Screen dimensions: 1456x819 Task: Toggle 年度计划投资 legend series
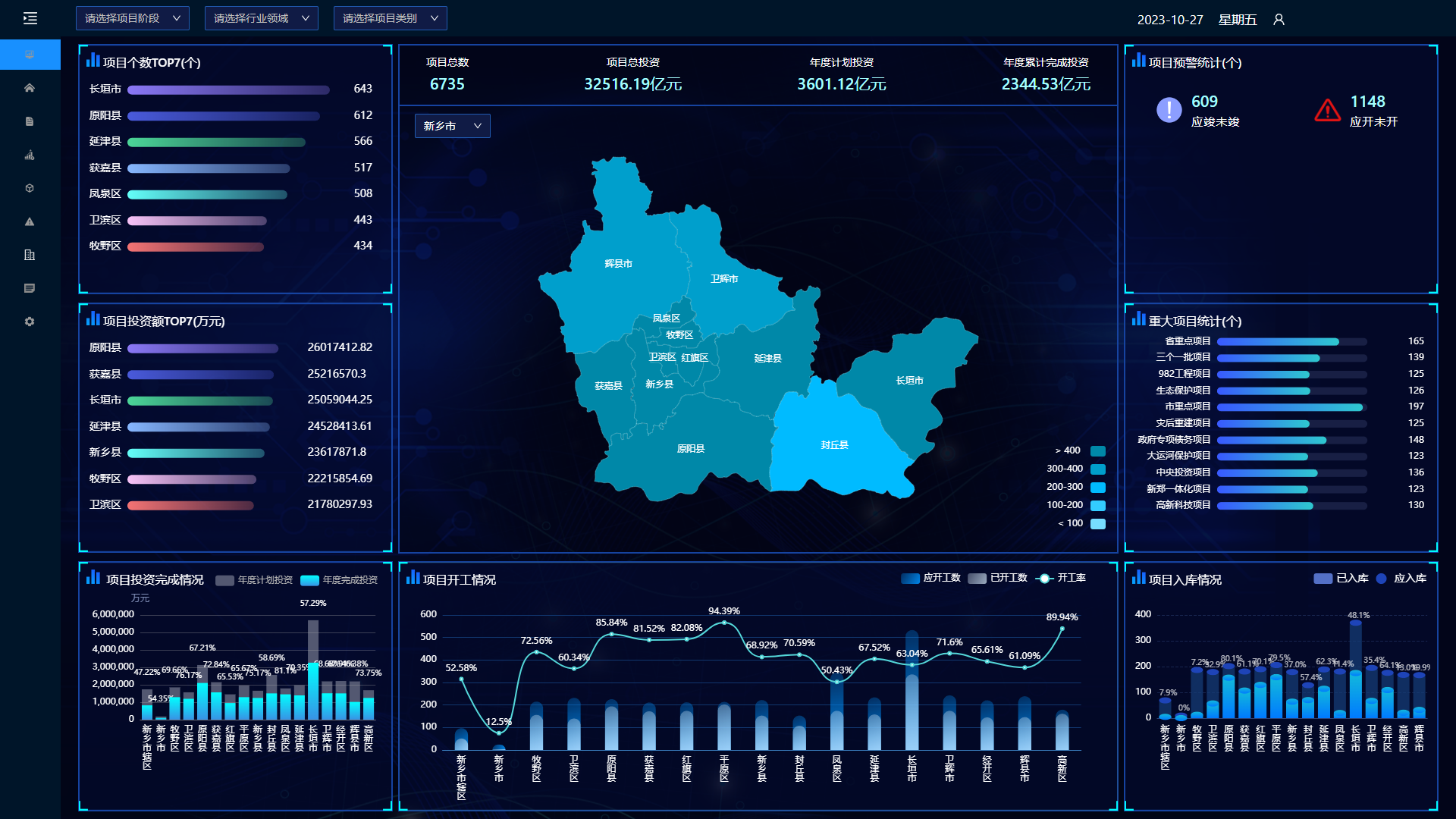click(x=254, y=580)
